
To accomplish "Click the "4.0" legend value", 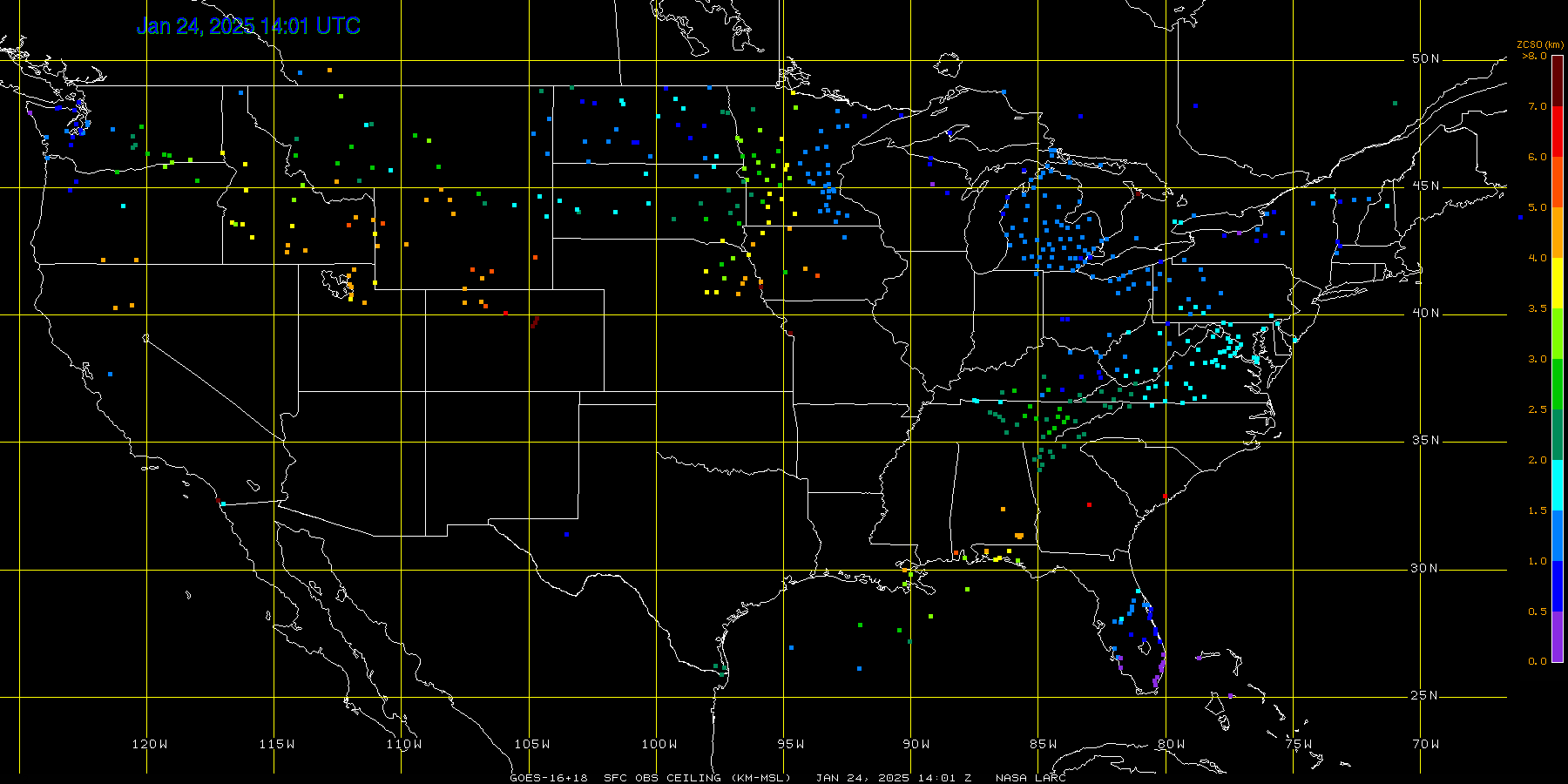I will (1538, 258).
